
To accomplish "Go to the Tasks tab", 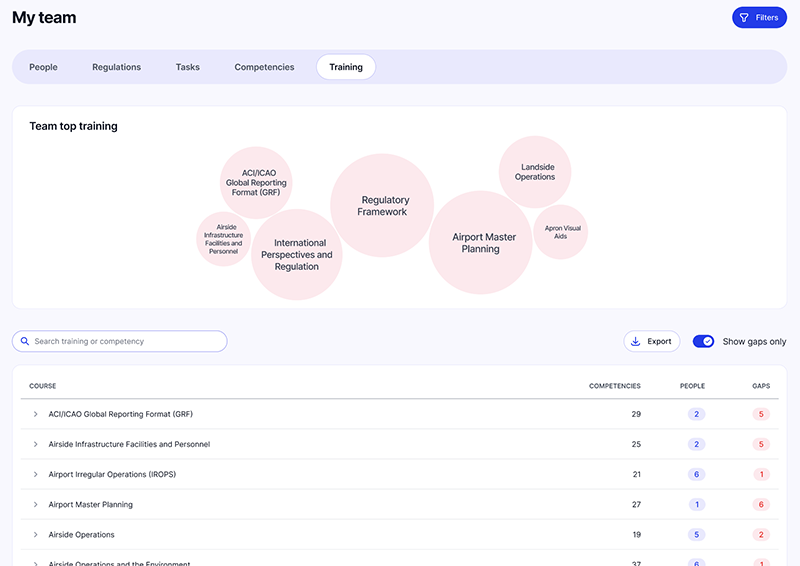I will tap(188, 67).
